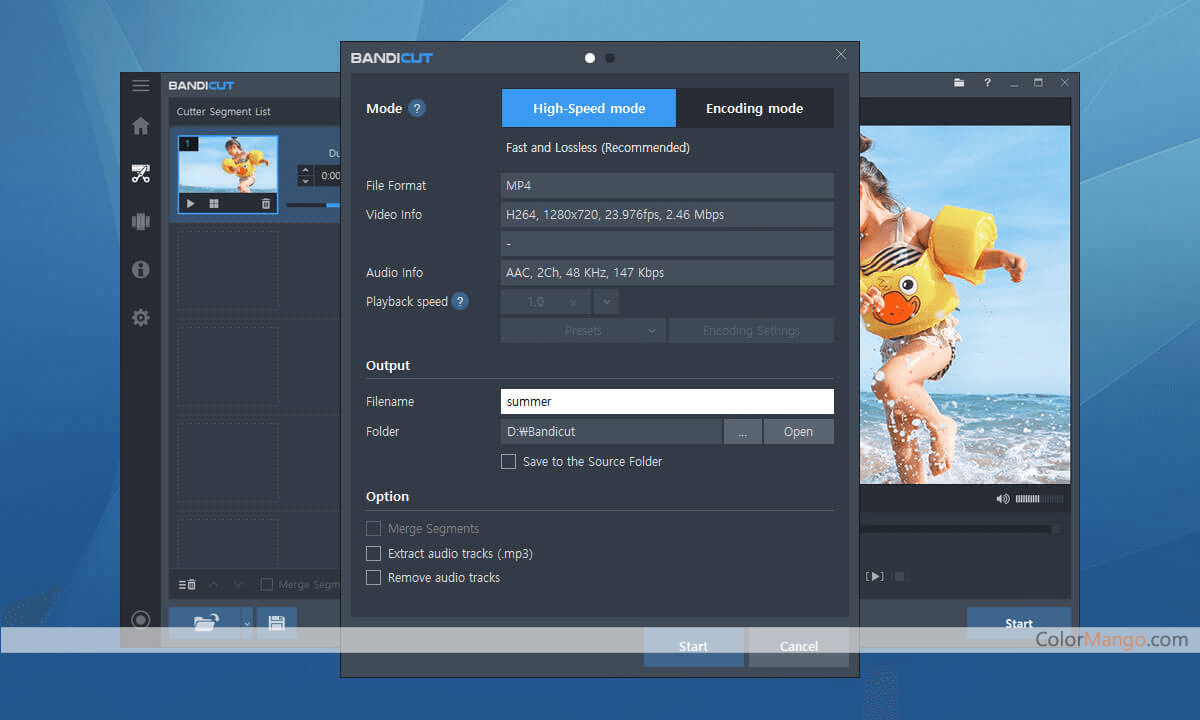Play the segment from its thumbnail play icon
This screenshot has height=720, width=1200.
190,204
